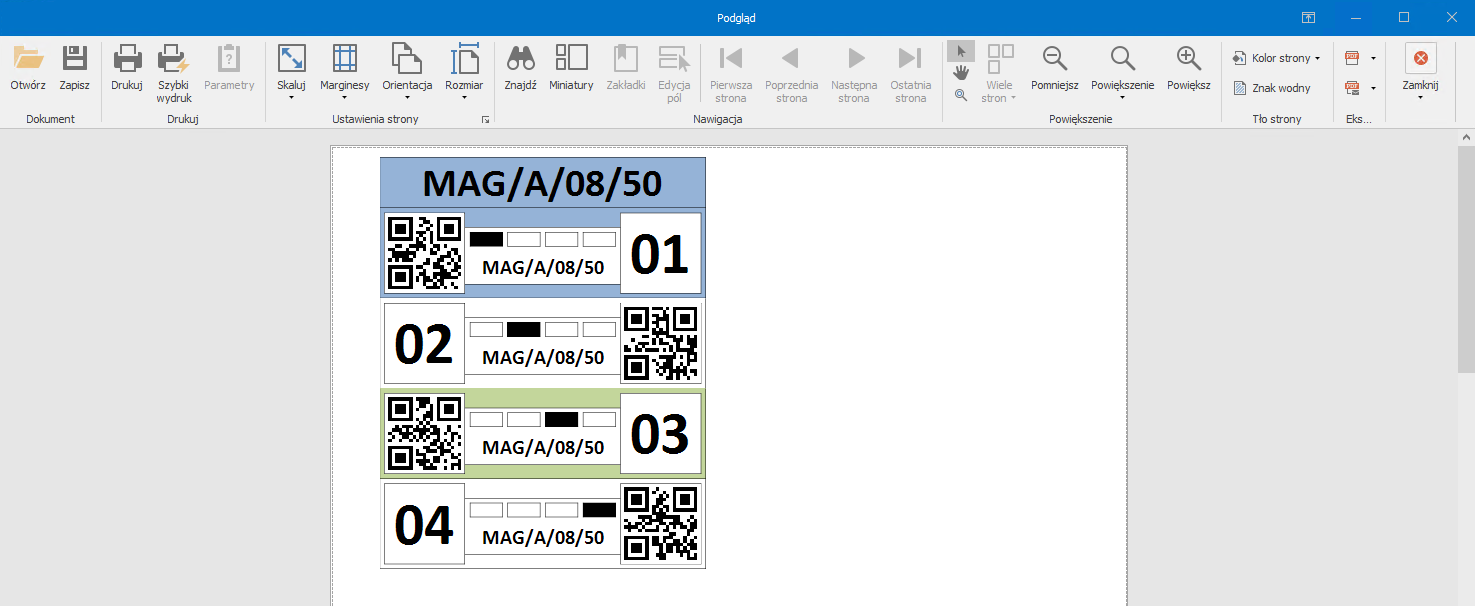This screenshot has width=1475, height=606.
Task: Click the Tło strony group label
Action: click(1277, 119)
